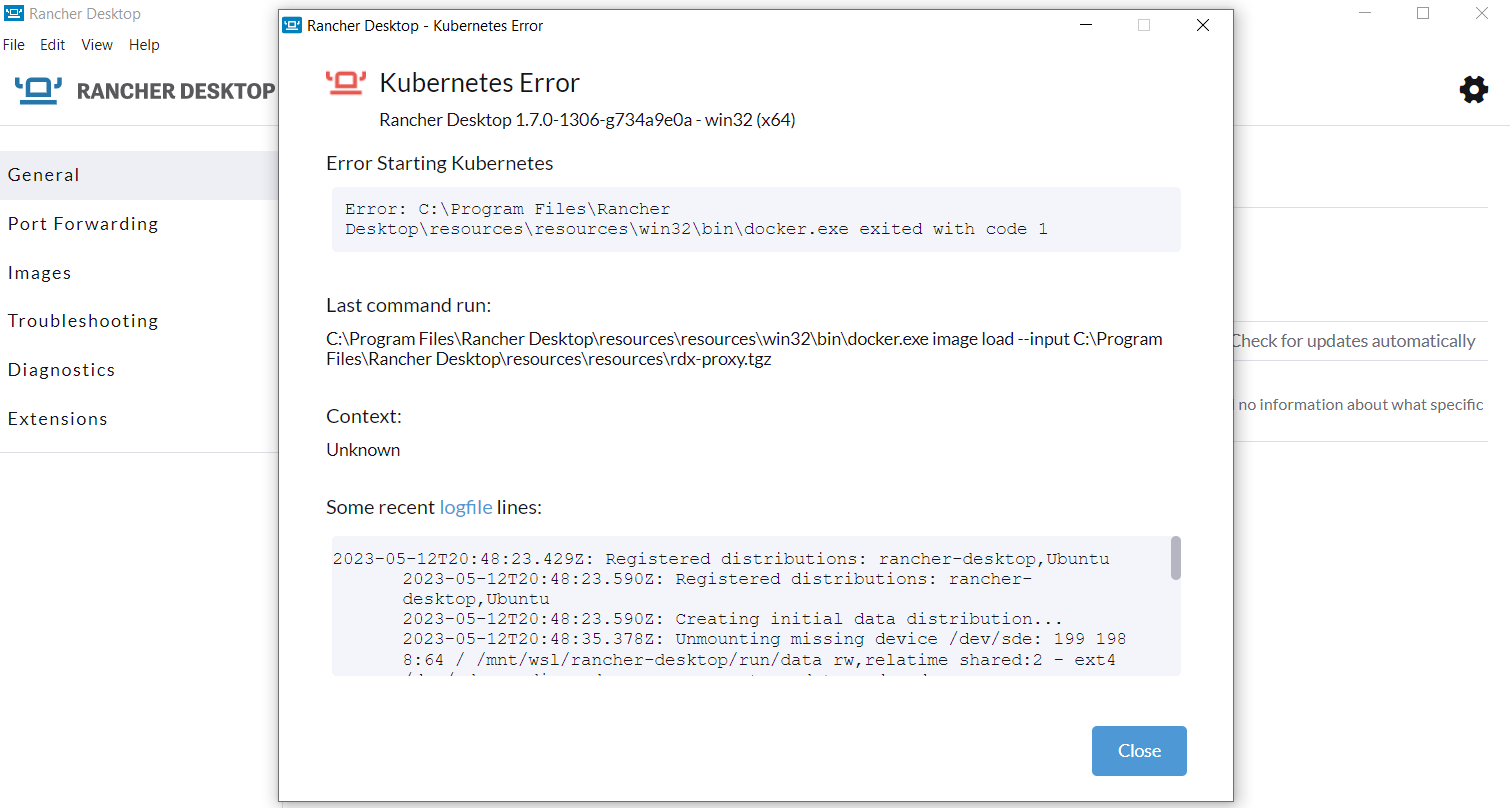Open settings via the gear icon
Image resolution: width=1510 pixels, height=808 pixels.
click(x=1474, y=89)
